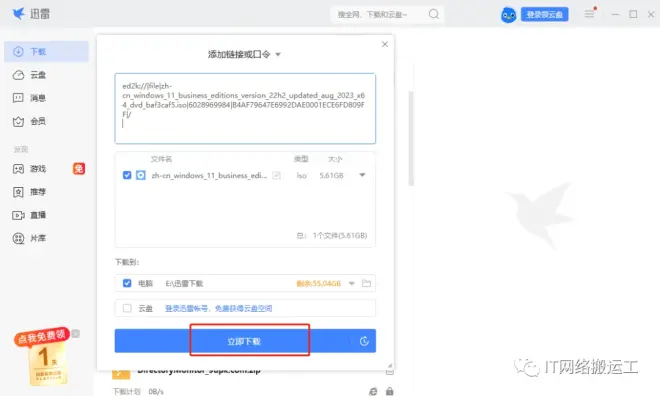Click the dialog resize grip corner
This screenshot has height=396, width=660.
coord(390,366)
